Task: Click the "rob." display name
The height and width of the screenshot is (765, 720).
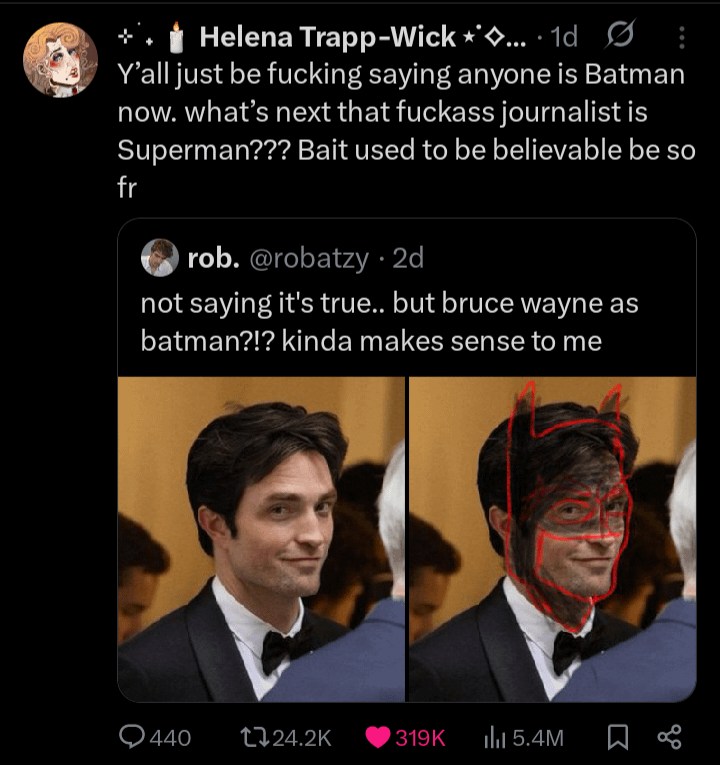Action: click(x=212, y=259)
